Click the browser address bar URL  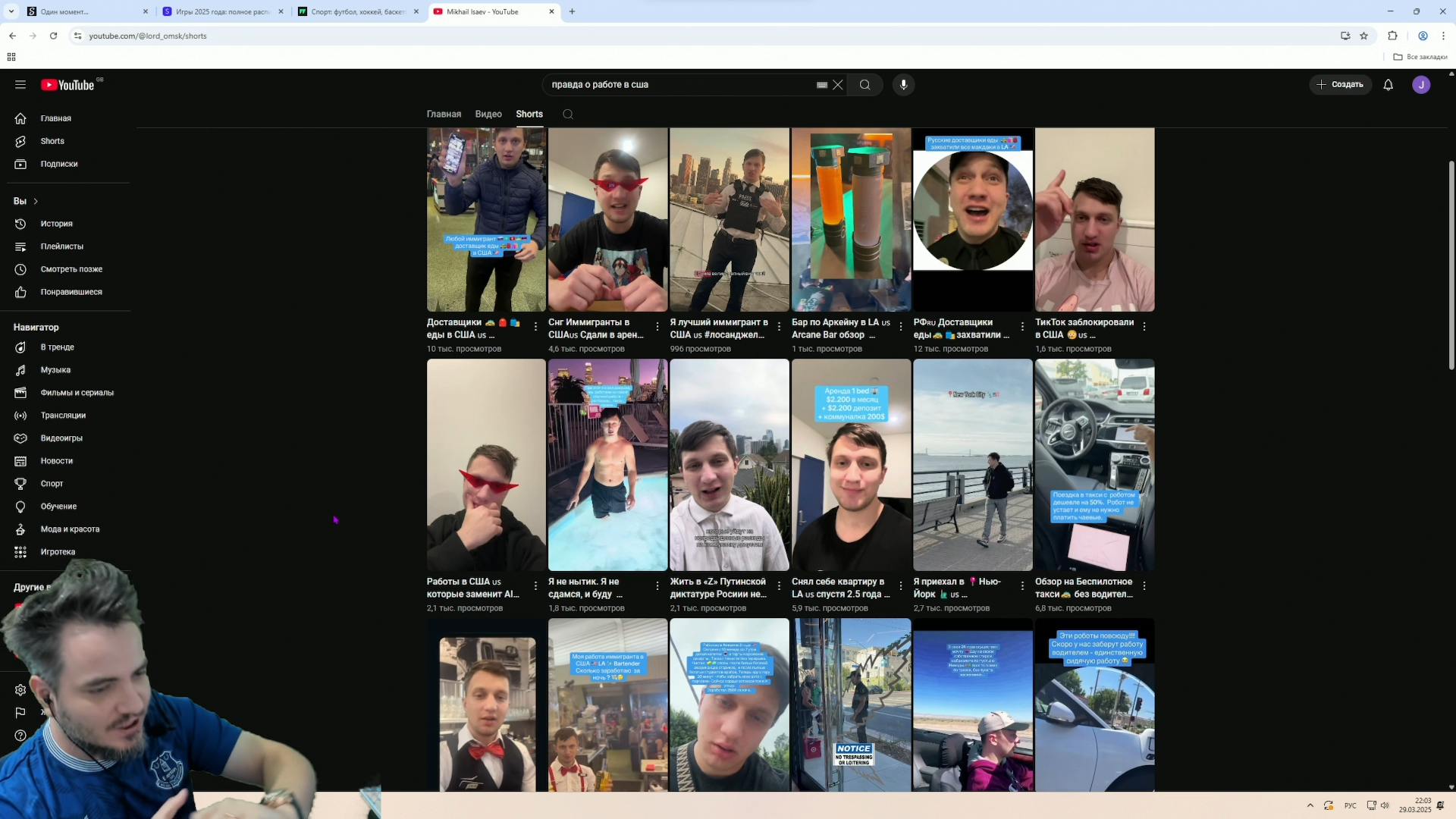pyautogui.click(x=148, y=36)
